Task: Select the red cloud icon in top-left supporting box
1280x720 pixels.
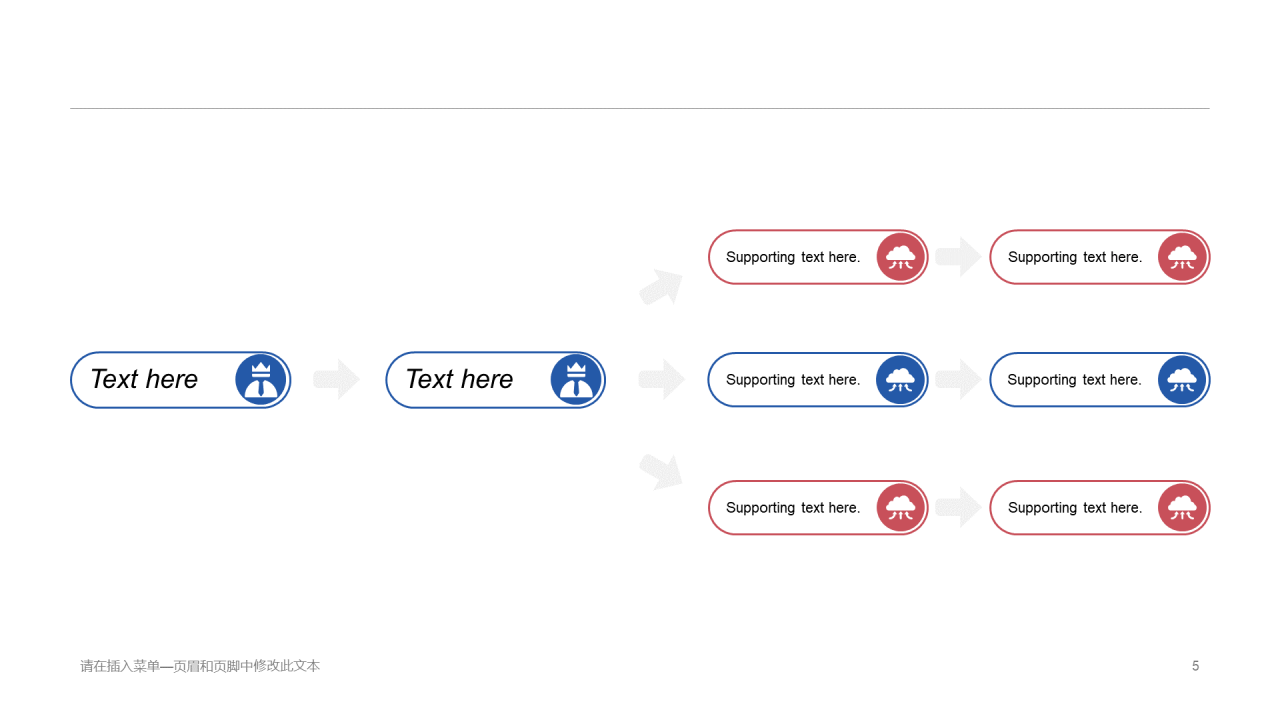Action: 901,257
